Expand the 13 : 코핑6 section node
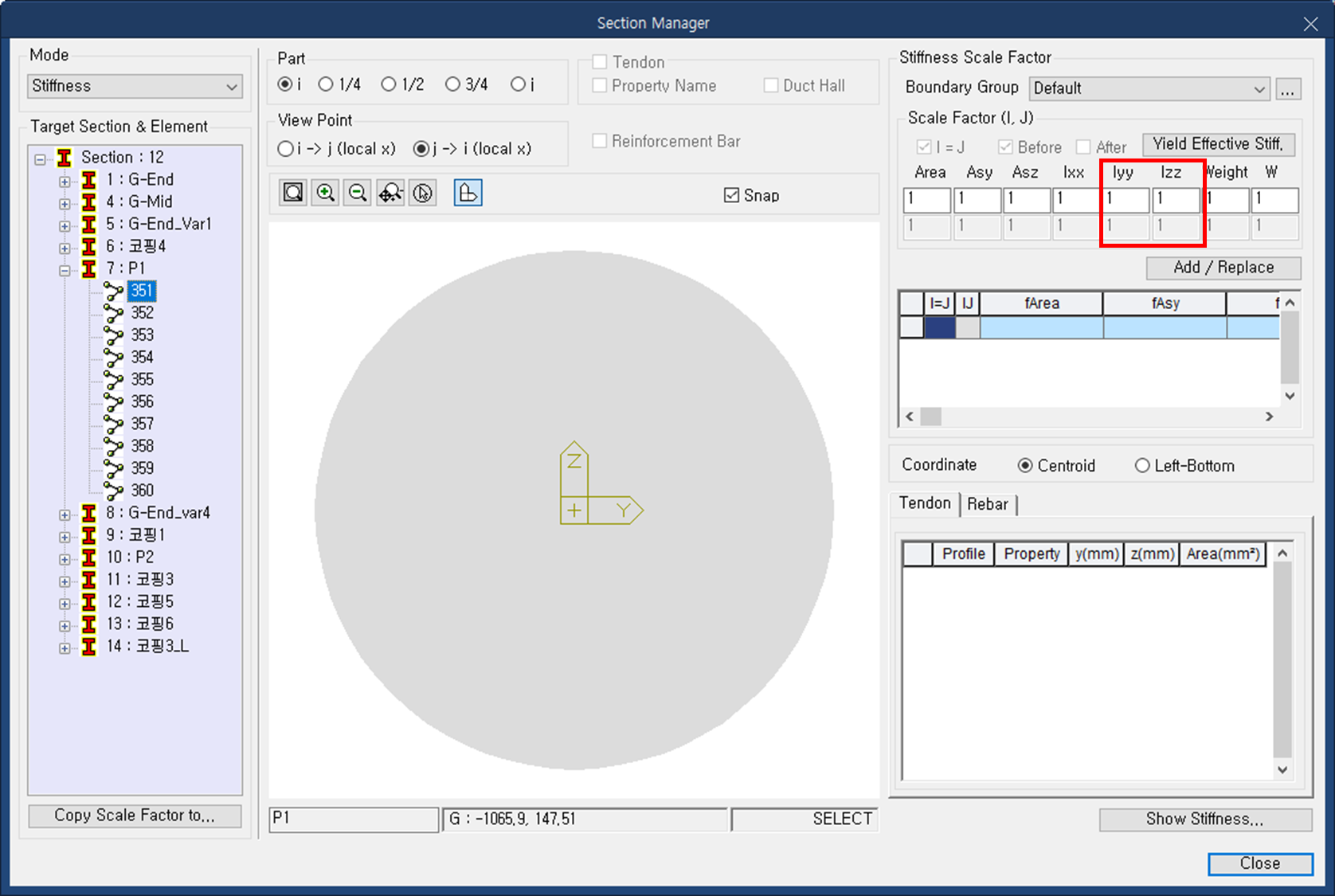1335x896 pixels. (65, 627)
